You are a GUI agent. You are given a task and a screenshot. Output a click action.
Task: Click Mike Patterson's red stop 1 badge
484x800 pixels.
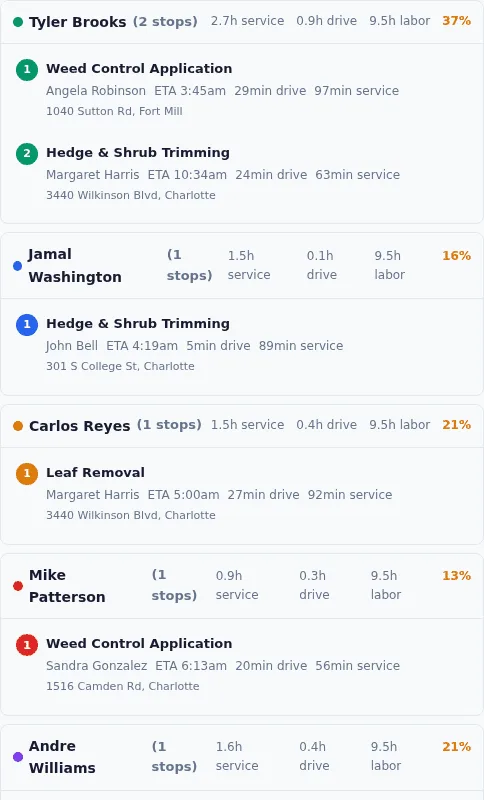[x=27, y=644]
